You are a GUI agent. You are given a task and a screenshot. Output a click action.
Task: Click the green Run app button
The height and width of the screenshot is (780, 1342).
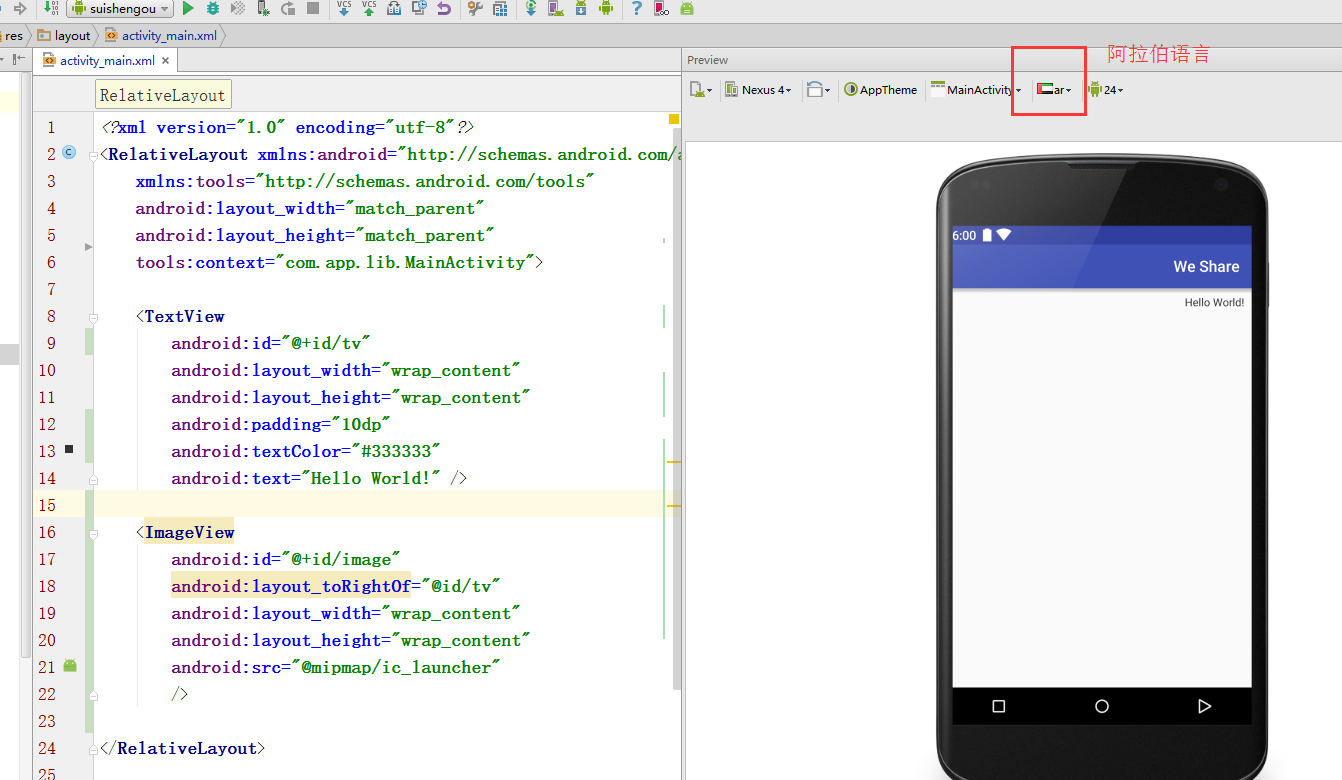point(188,9)
